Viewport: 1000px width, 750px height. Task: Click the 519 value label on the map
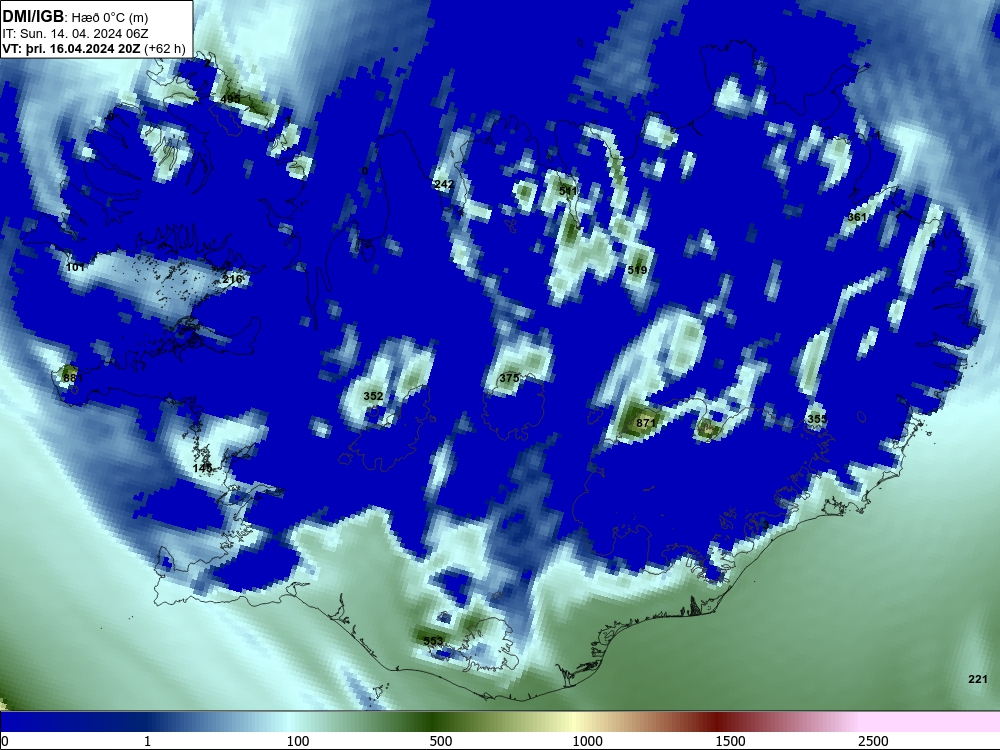(637, 270)
